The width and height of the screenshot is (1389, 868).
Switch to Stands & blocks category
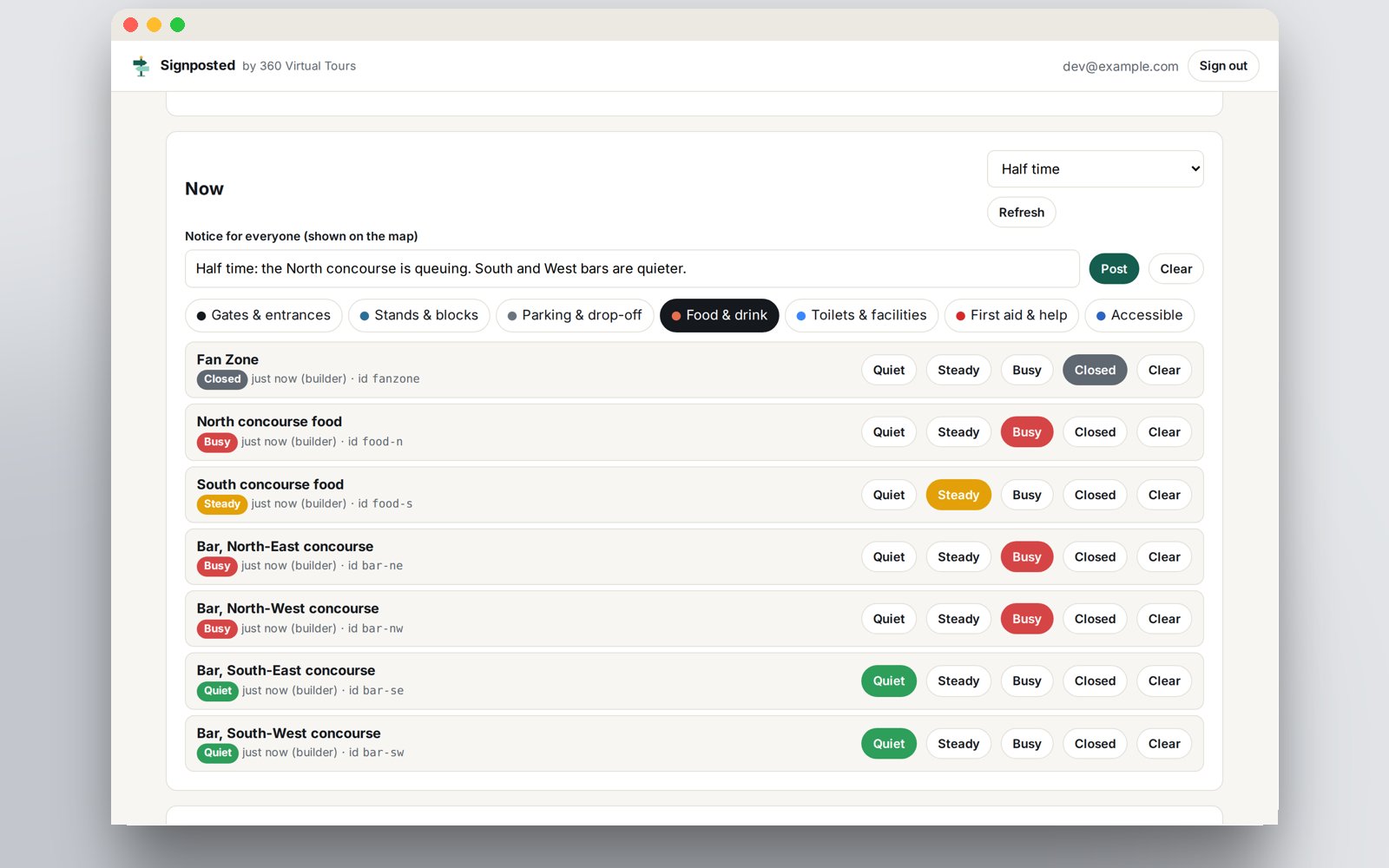418,315
